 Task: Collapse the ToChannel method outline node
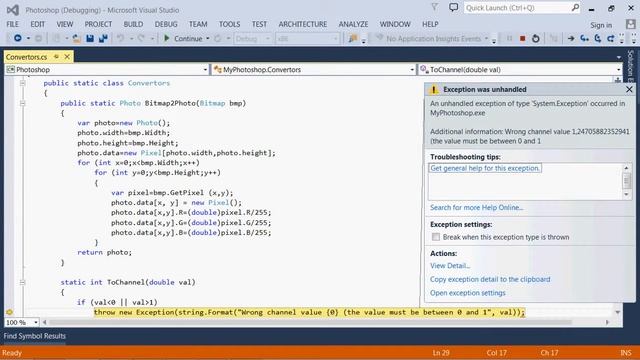[23, 282]
